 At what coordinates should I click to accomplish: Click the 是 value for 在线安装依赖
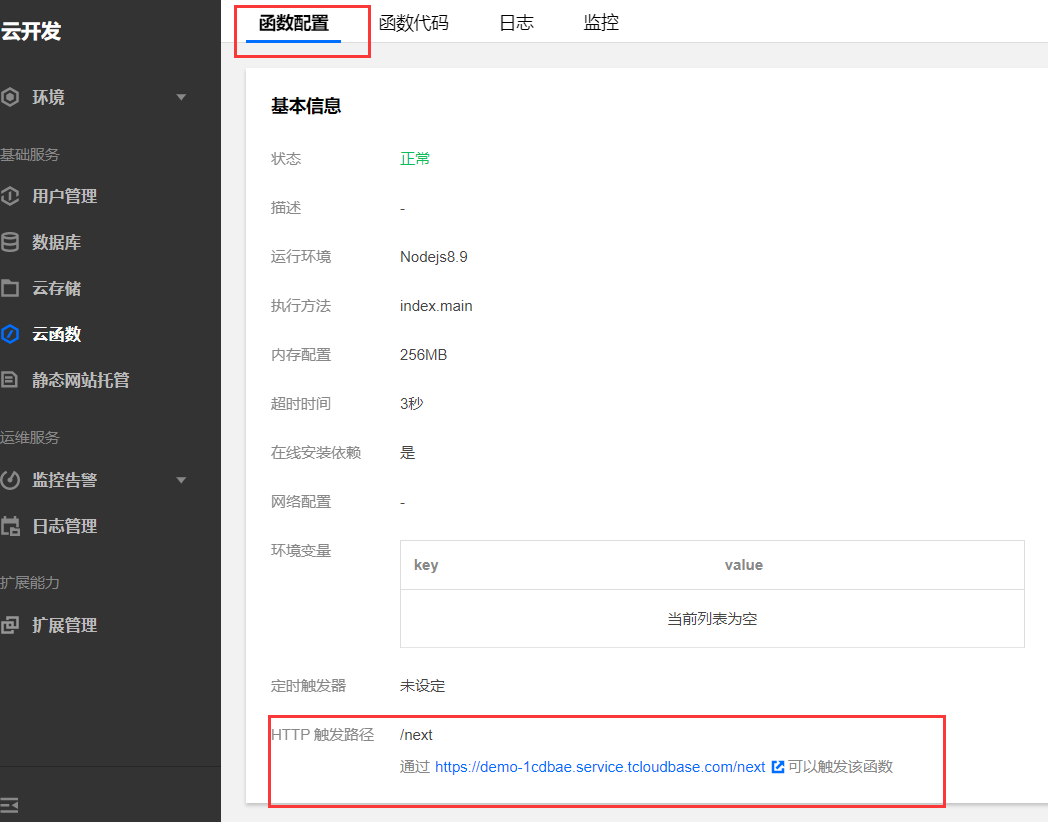[408, 452]
